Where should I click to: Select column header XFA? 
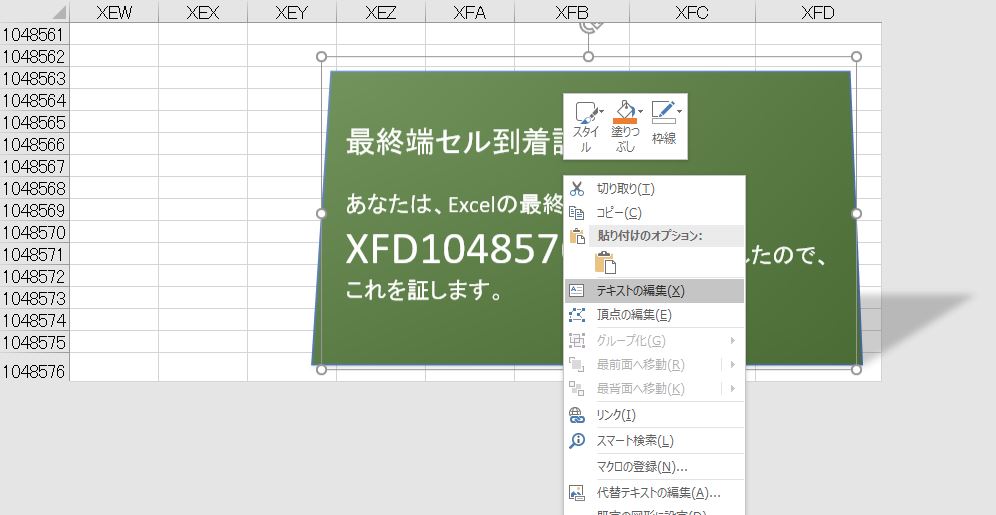(470, 12)
